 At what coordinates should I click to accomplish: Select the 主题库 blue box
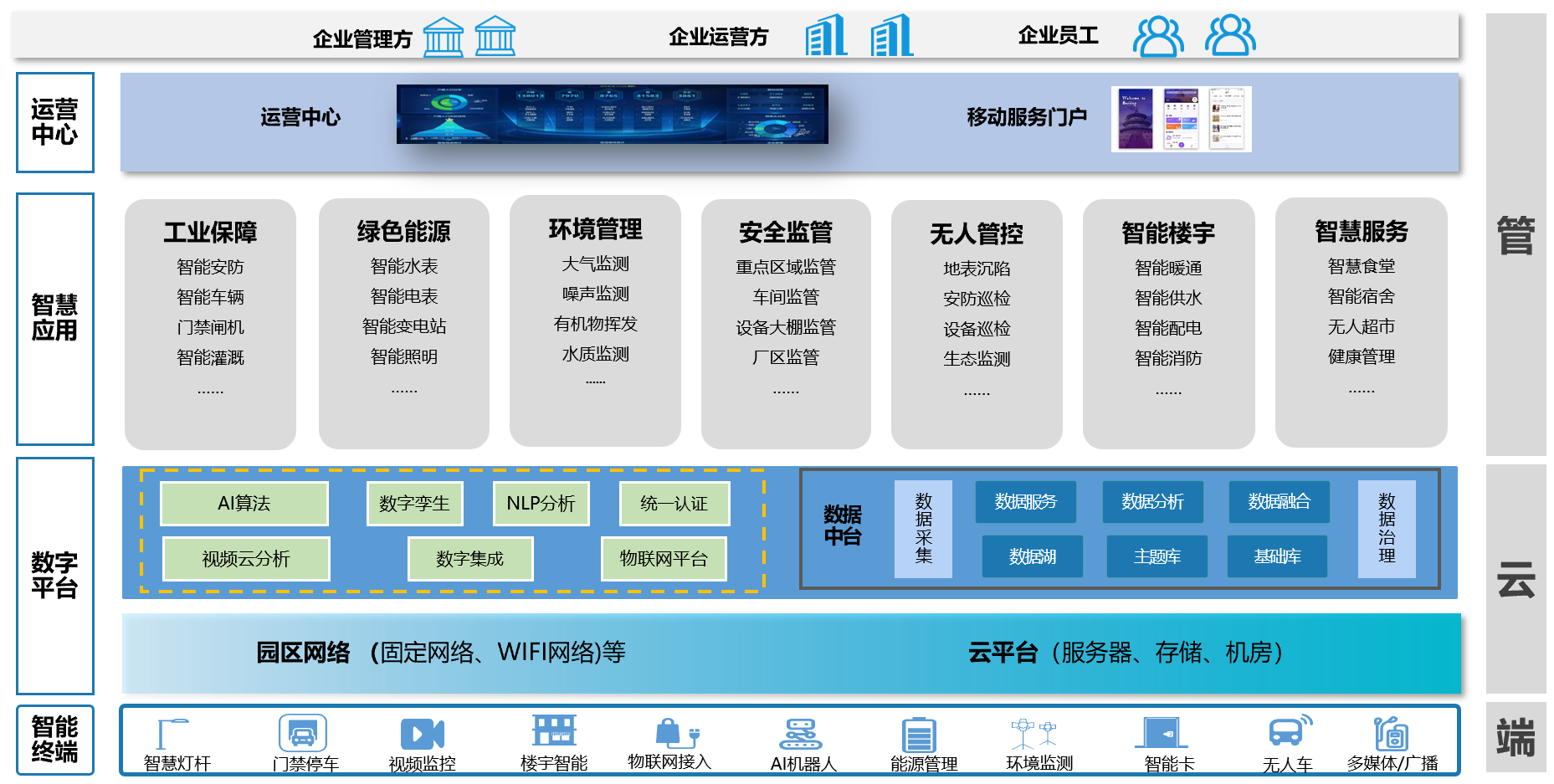click(1157, 556)
